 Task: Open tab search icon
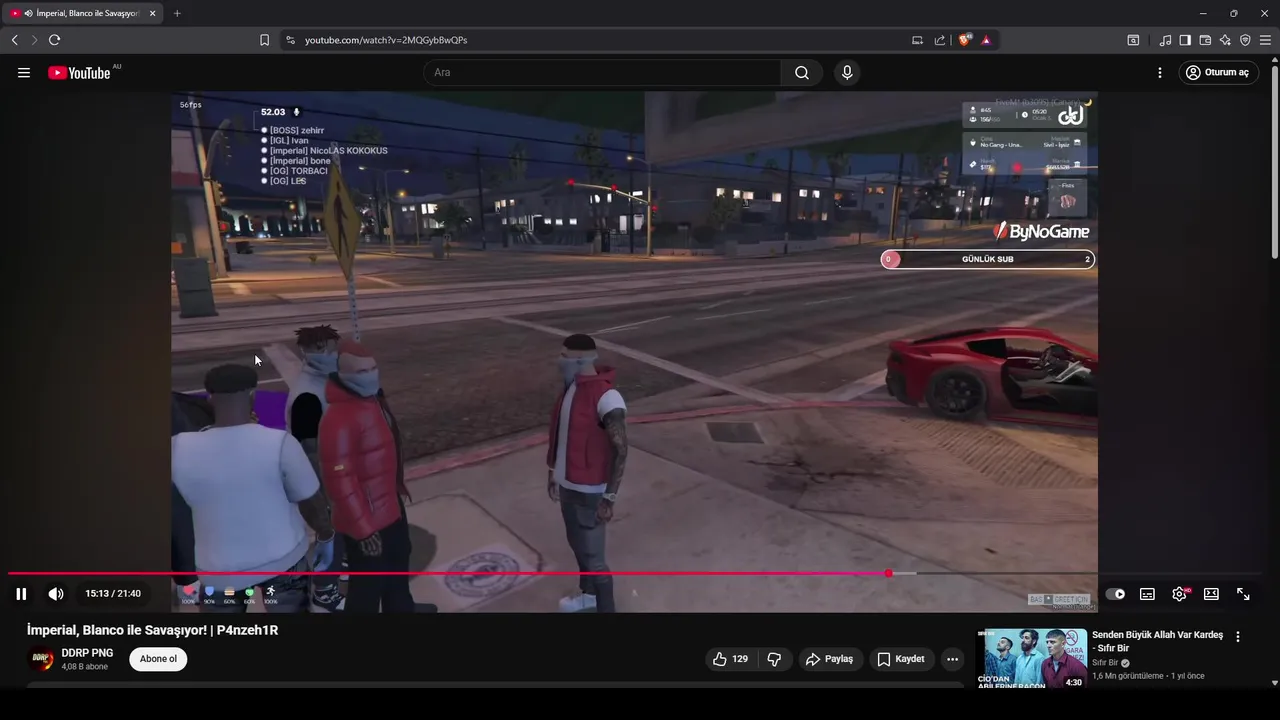(x=1133, y=40)
